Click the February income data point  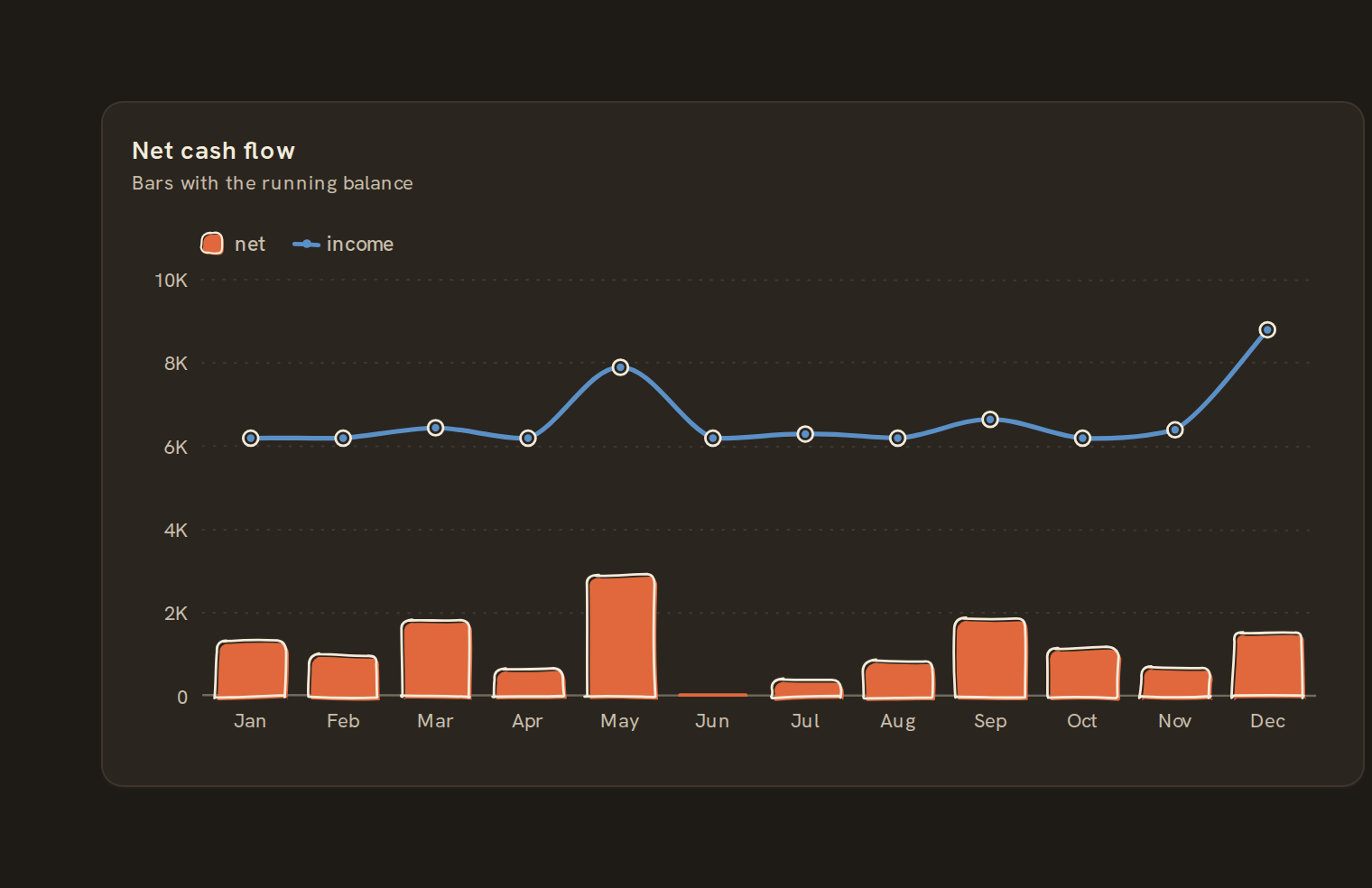pos(343,438)
